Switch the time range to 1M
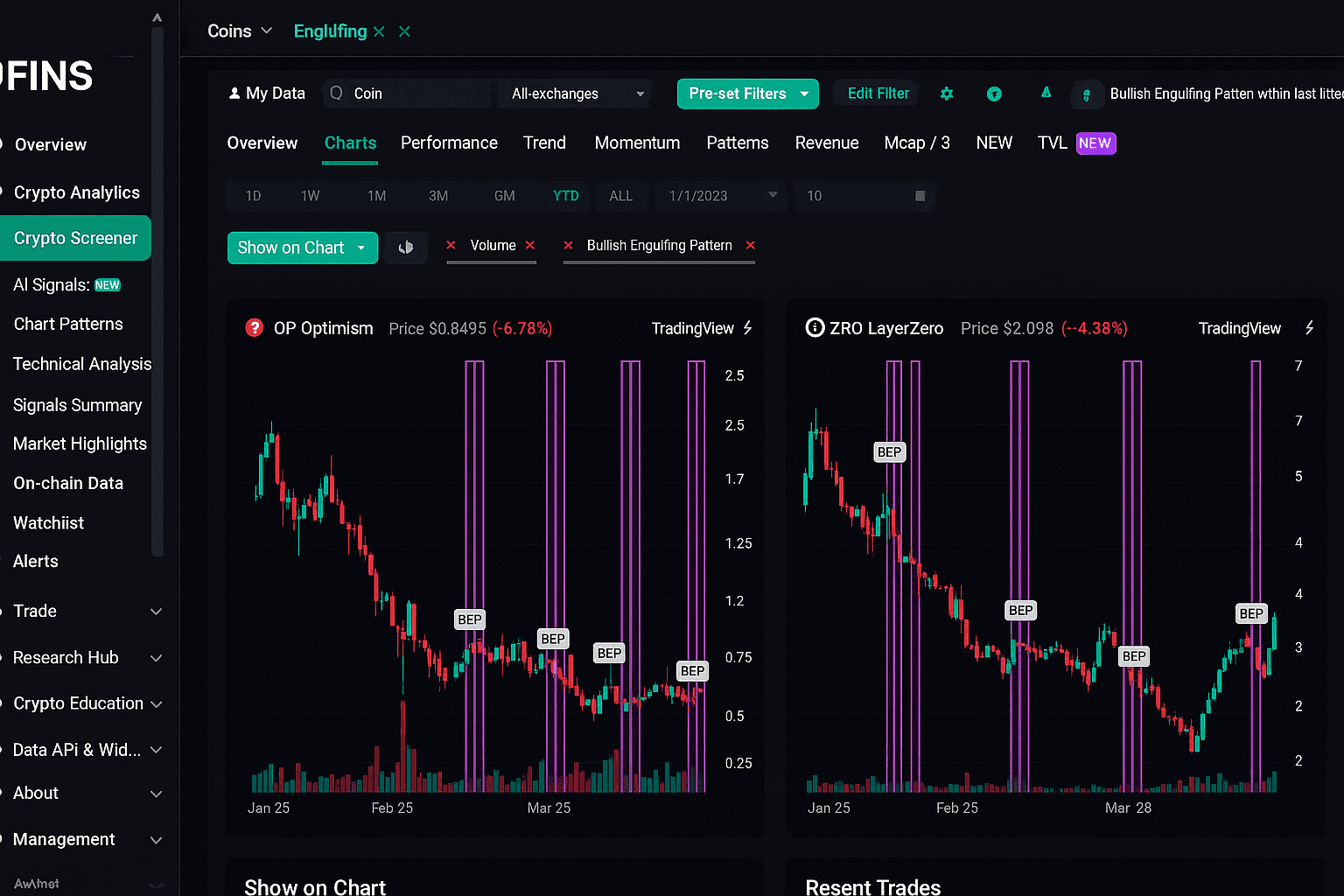The height and width of the screenshot is (896, 1344). tap(377, 196)
